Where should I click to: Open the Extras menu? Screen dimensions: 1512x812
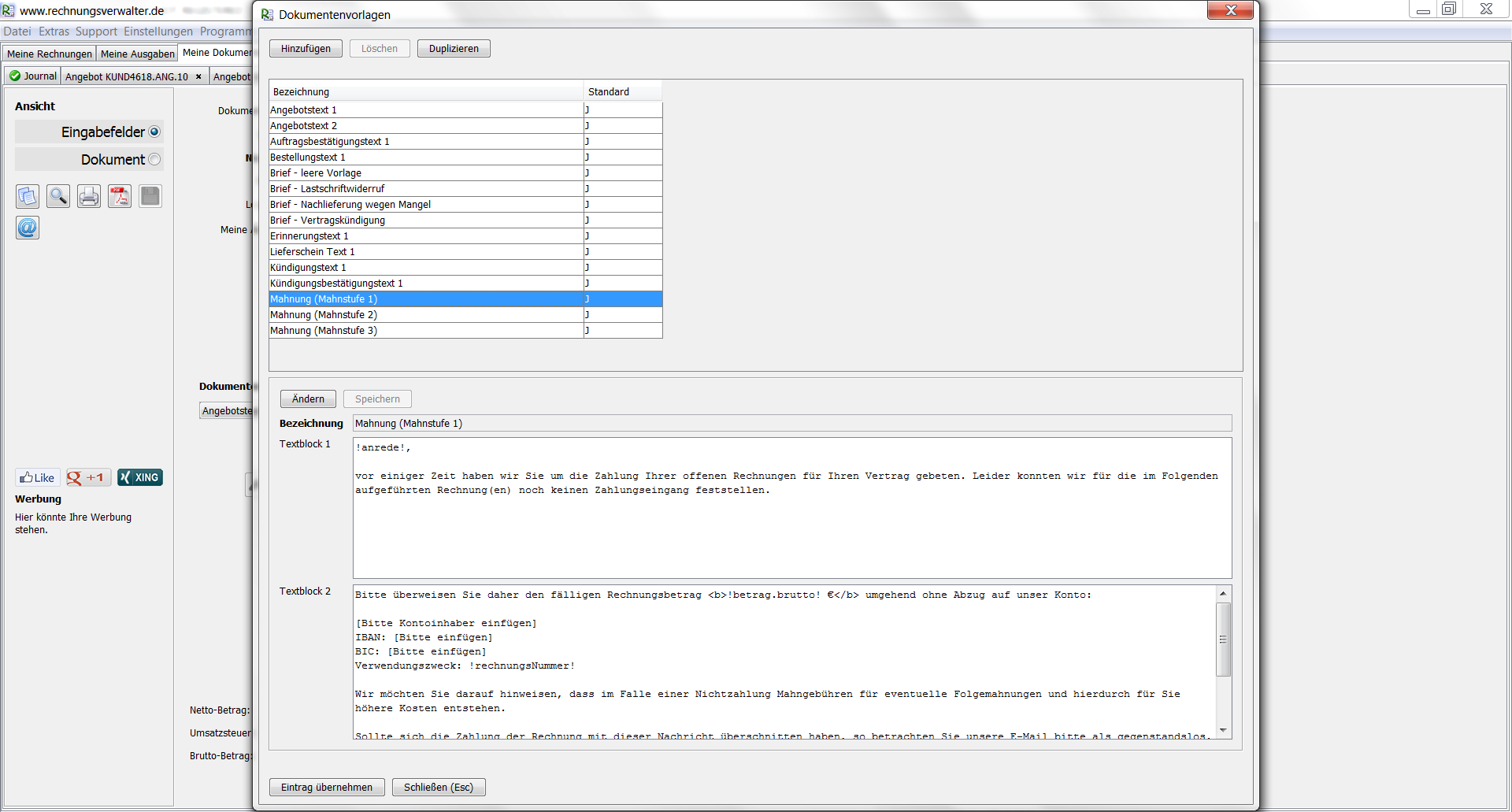pos(54,32)
